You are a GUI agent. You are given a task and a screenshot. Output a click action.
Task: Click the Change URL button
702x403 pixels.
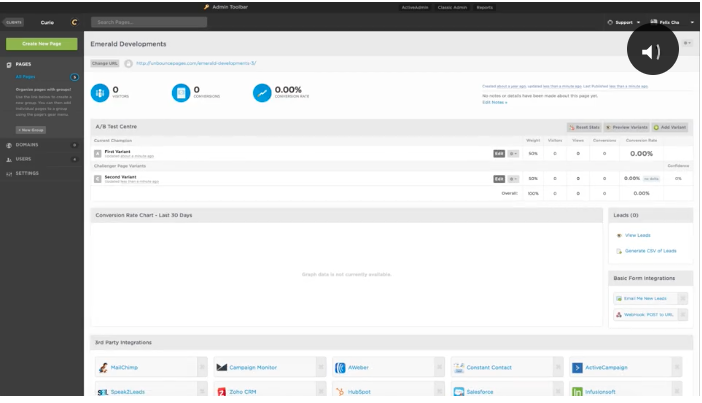105,64
